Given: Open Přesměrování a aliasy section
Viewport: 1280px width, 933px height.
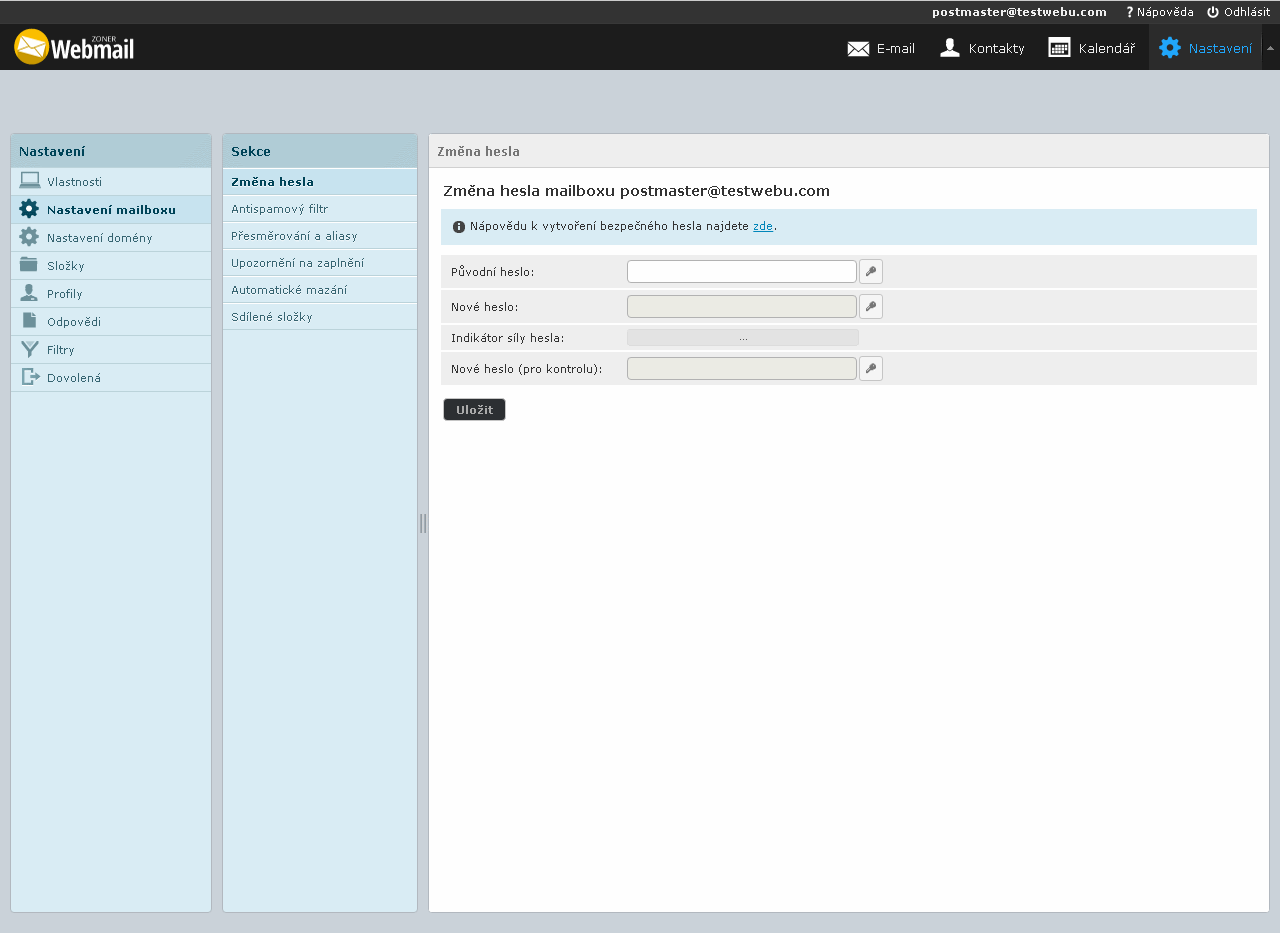Looking at the screenshot, I should pos(294,236).
